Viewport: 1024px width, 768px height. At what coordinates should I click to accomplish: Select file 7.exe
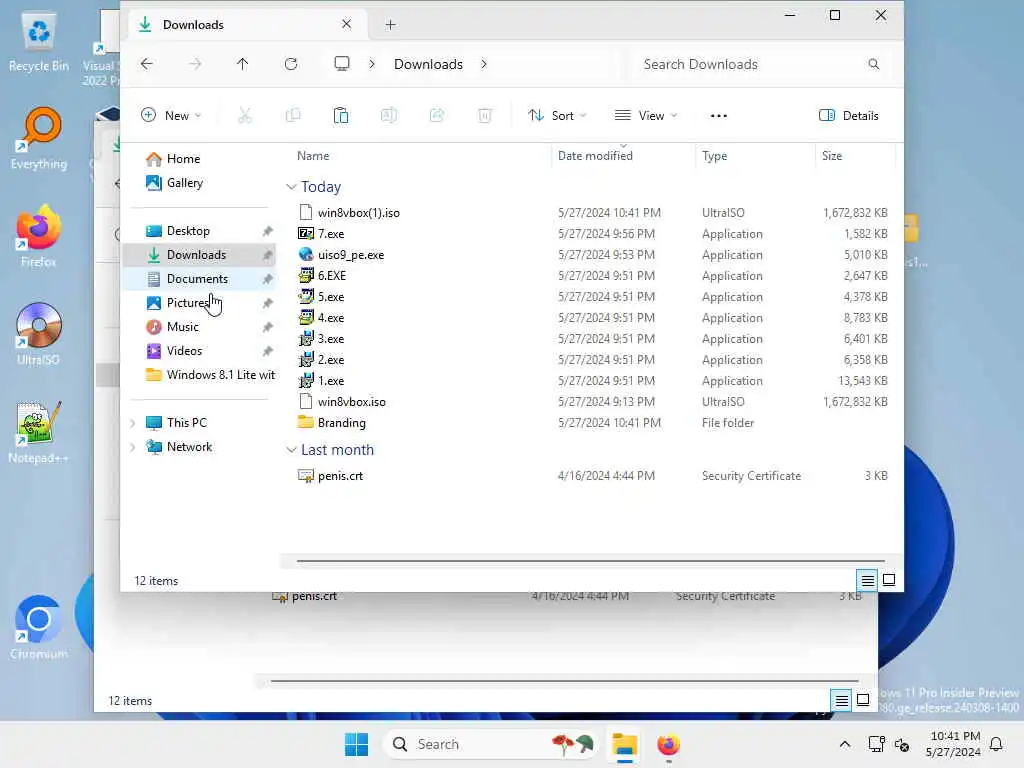pyautogui.click(x=331, y=234)
